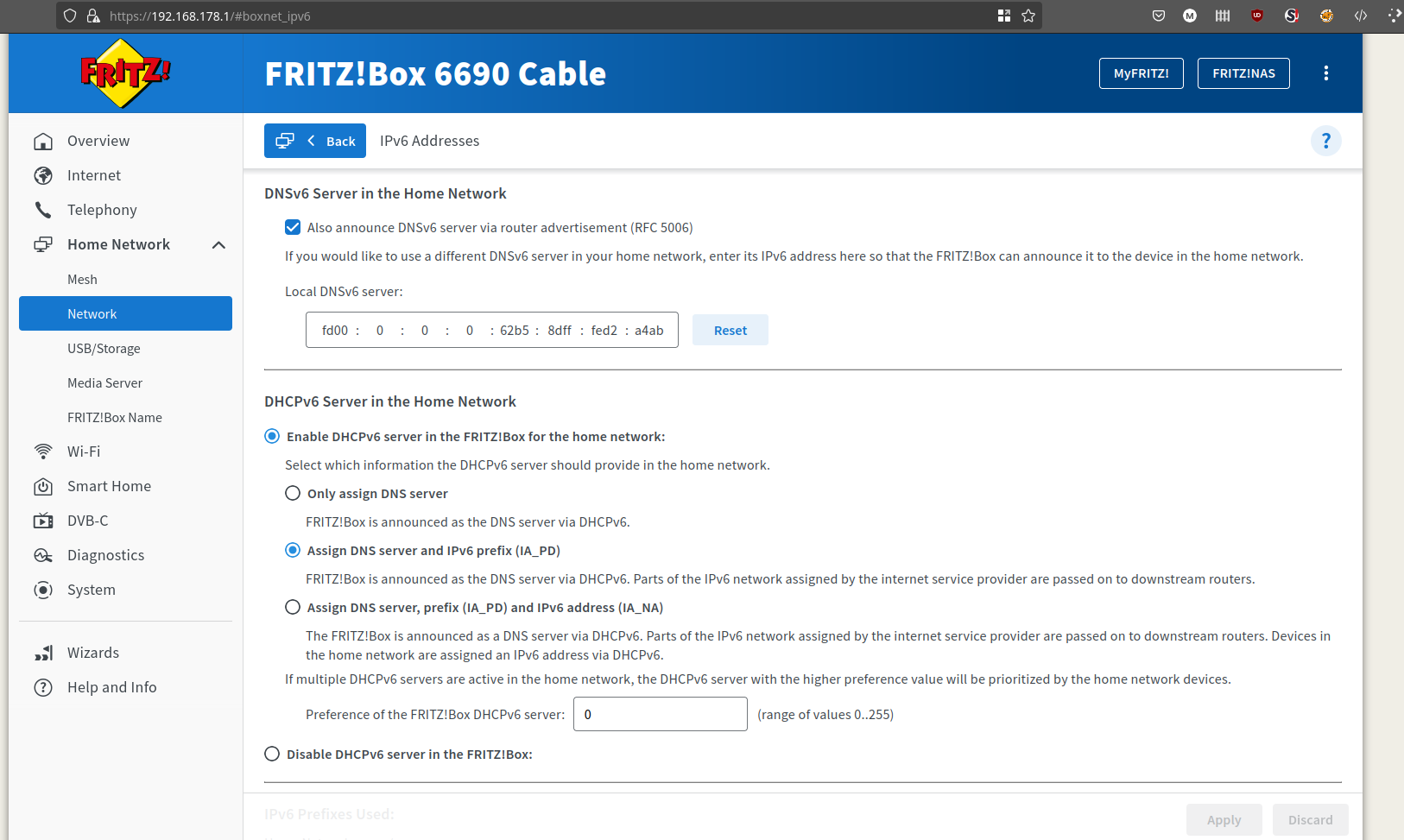
Task: Select Disable DHCPv6 server radio button
Action: tap(272, 754)
